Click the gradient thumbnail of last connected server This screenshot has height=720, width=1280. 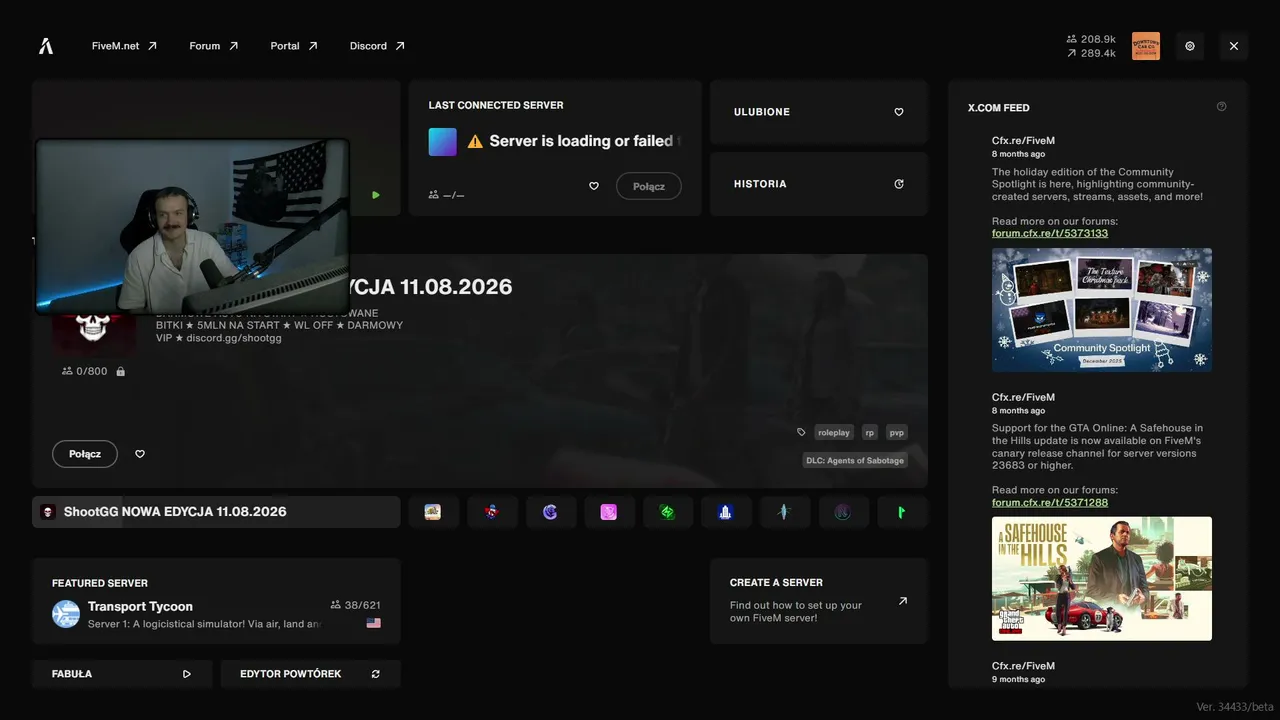[443, 142]
